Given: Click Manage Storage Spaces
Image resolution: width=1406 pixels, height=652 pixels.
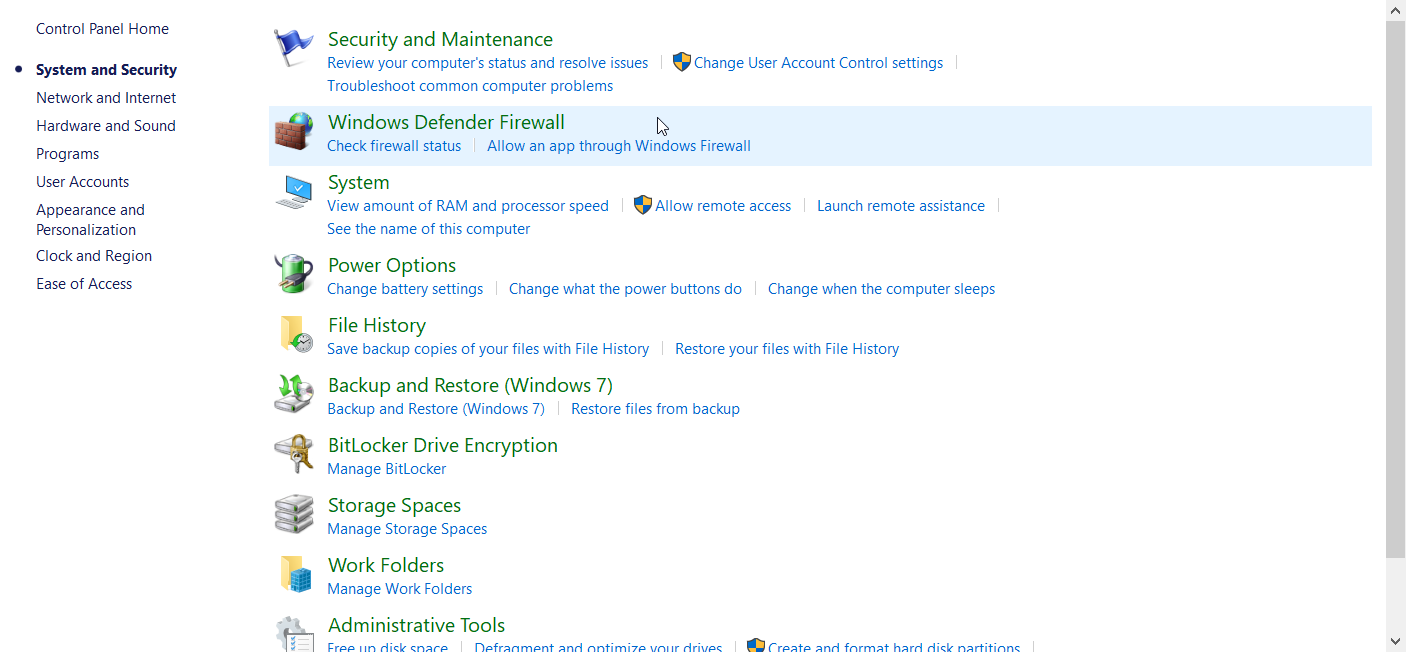Looking at the screenshot, I should [407, 529].
